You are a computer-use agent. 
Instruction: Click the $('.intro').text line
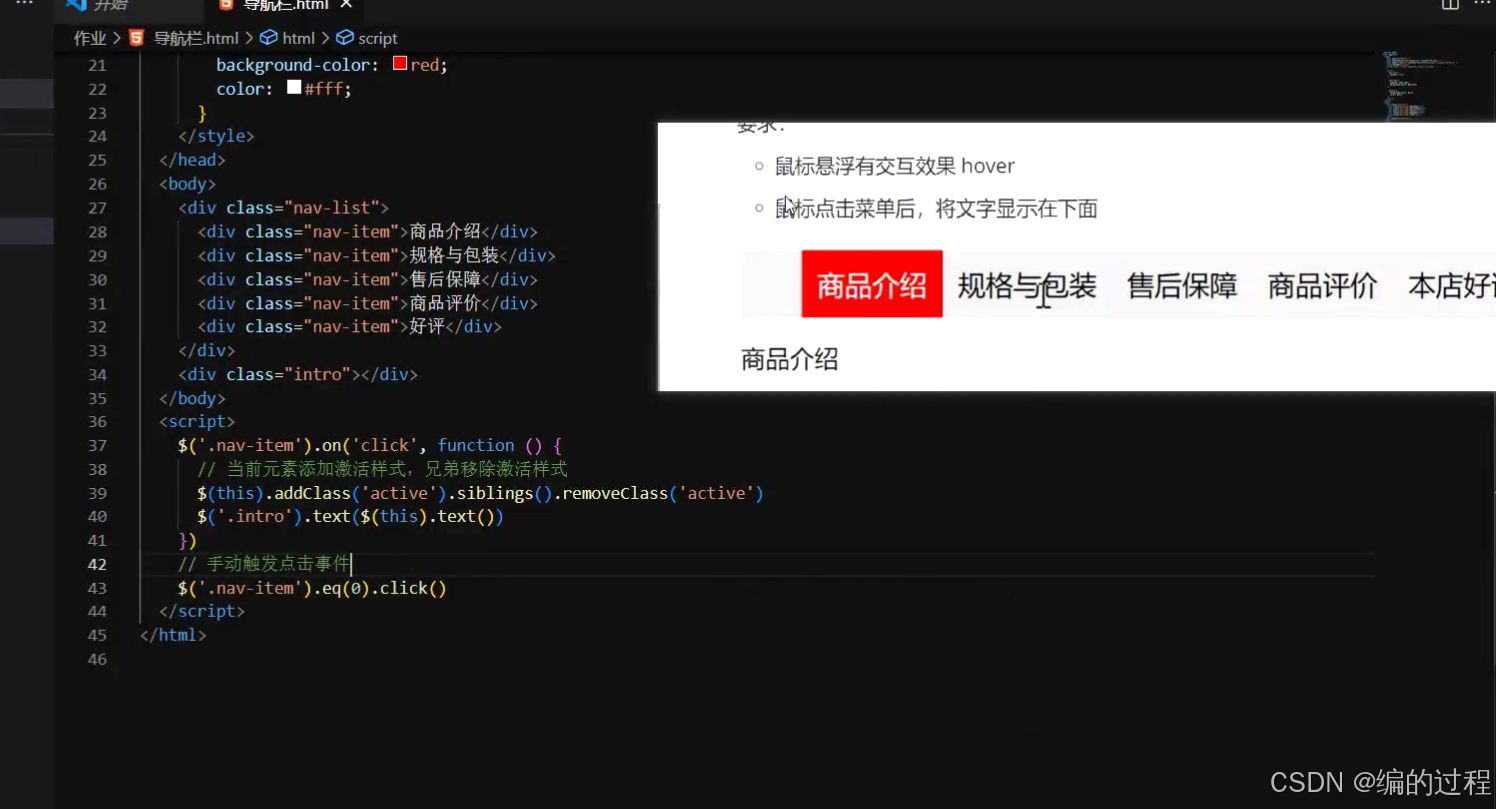click(x=350, y=517)
